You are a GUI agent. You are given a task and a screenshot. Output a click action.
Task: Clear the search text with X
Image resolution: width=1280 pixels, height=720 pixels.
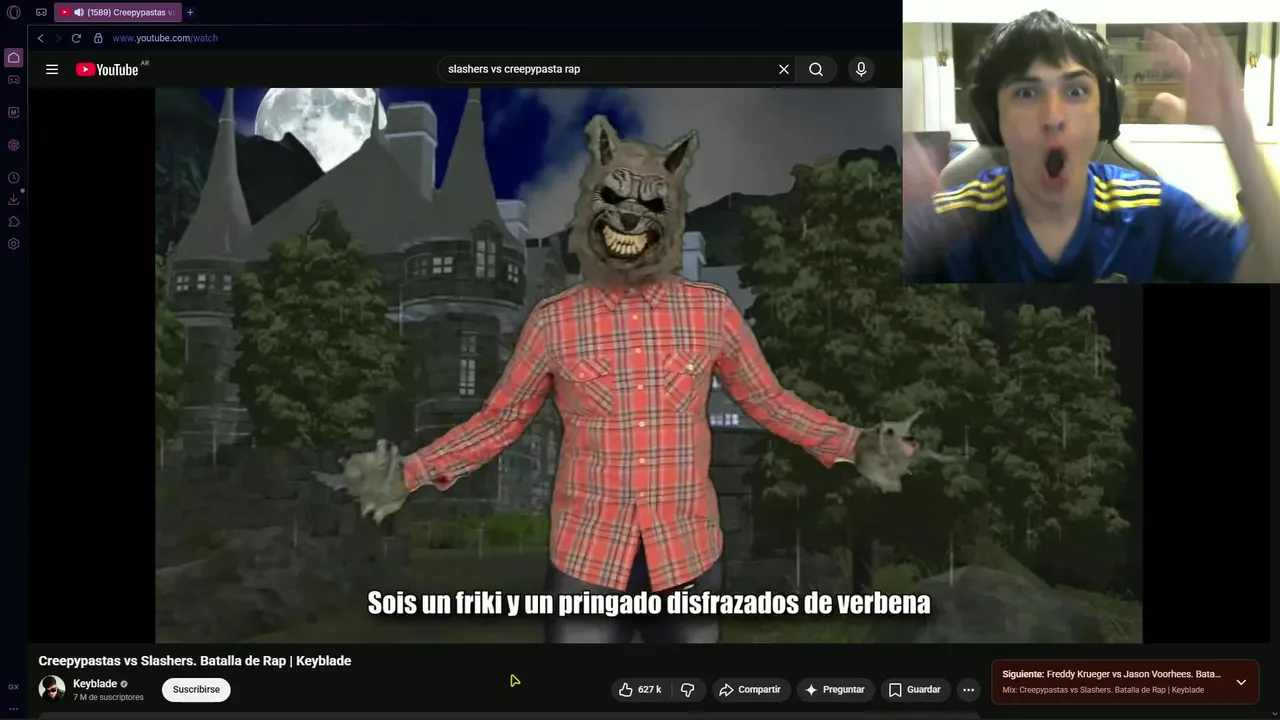pyautogui.click(x=784, y=69)
